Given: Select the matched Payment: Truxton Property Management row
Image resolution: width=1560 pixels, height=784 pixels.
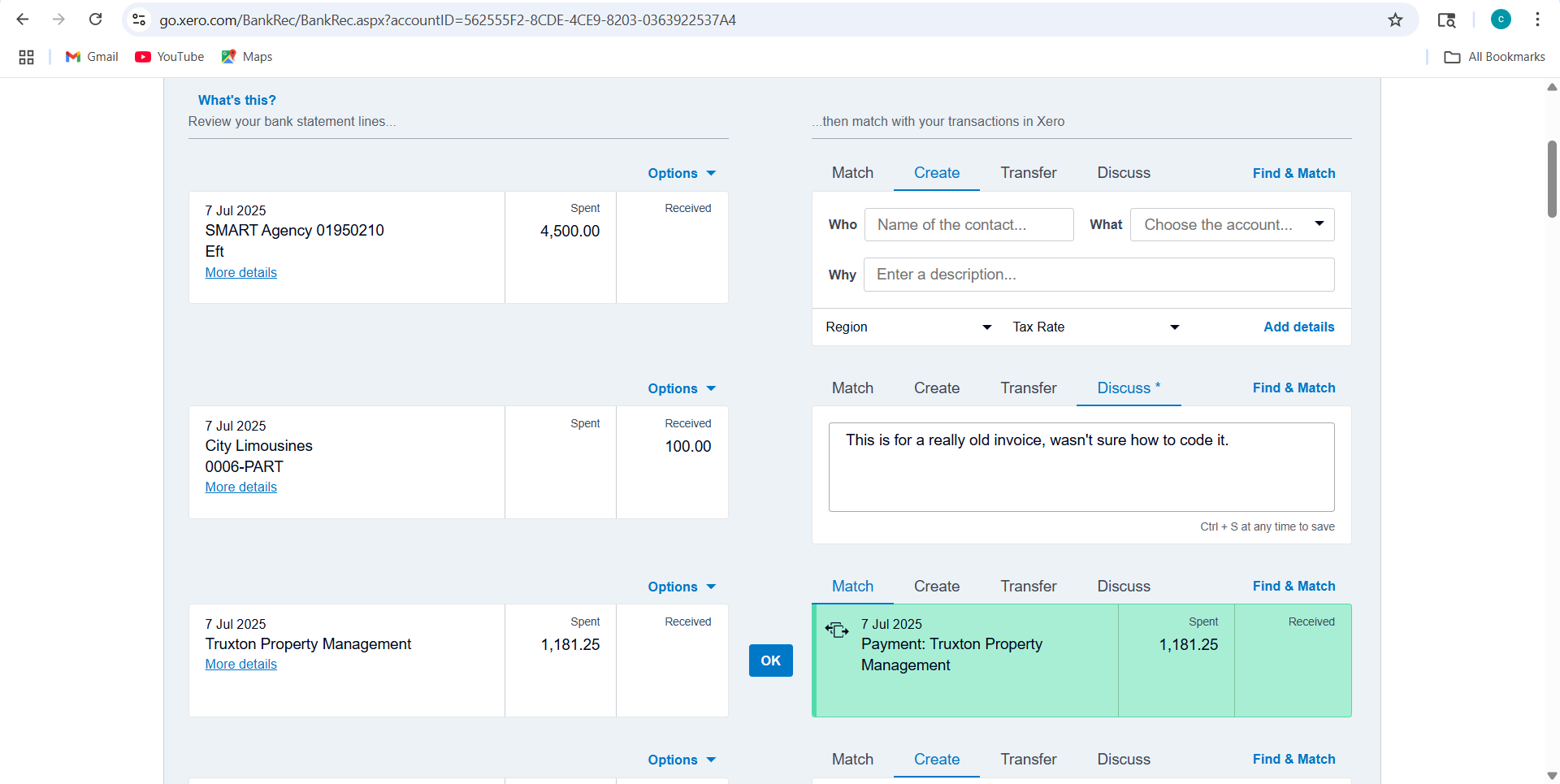Looking at the screenshot, I should pyautogui.click(x=1081, y=661).
